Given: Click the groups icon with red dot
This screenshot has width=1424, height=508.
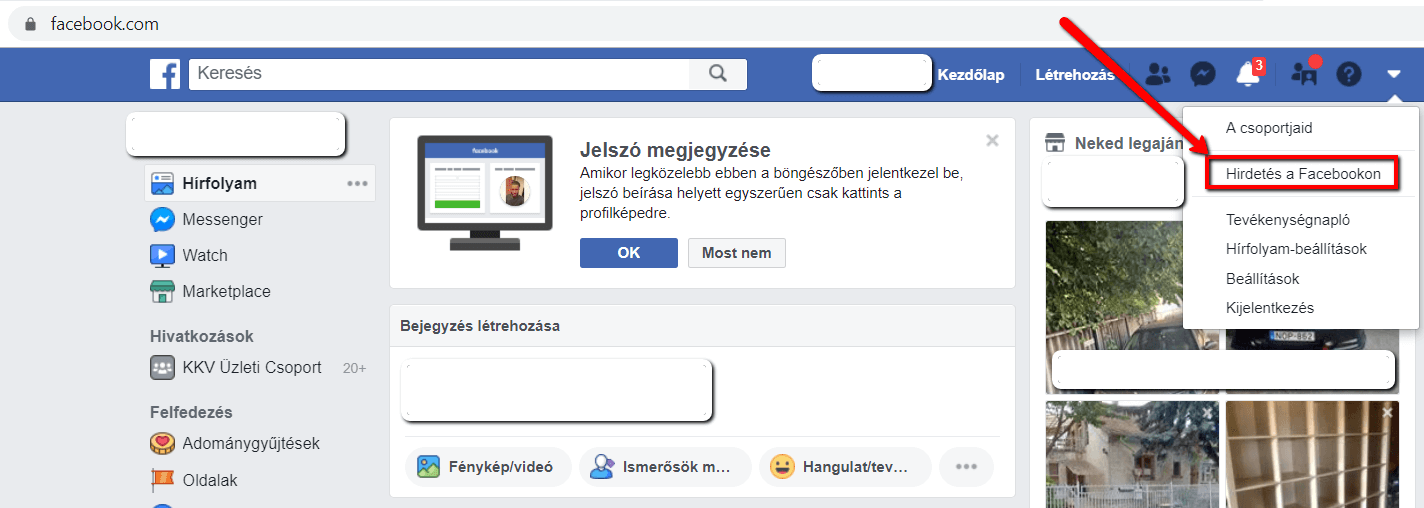Looking at the screenshot, I should point(1304,72).
